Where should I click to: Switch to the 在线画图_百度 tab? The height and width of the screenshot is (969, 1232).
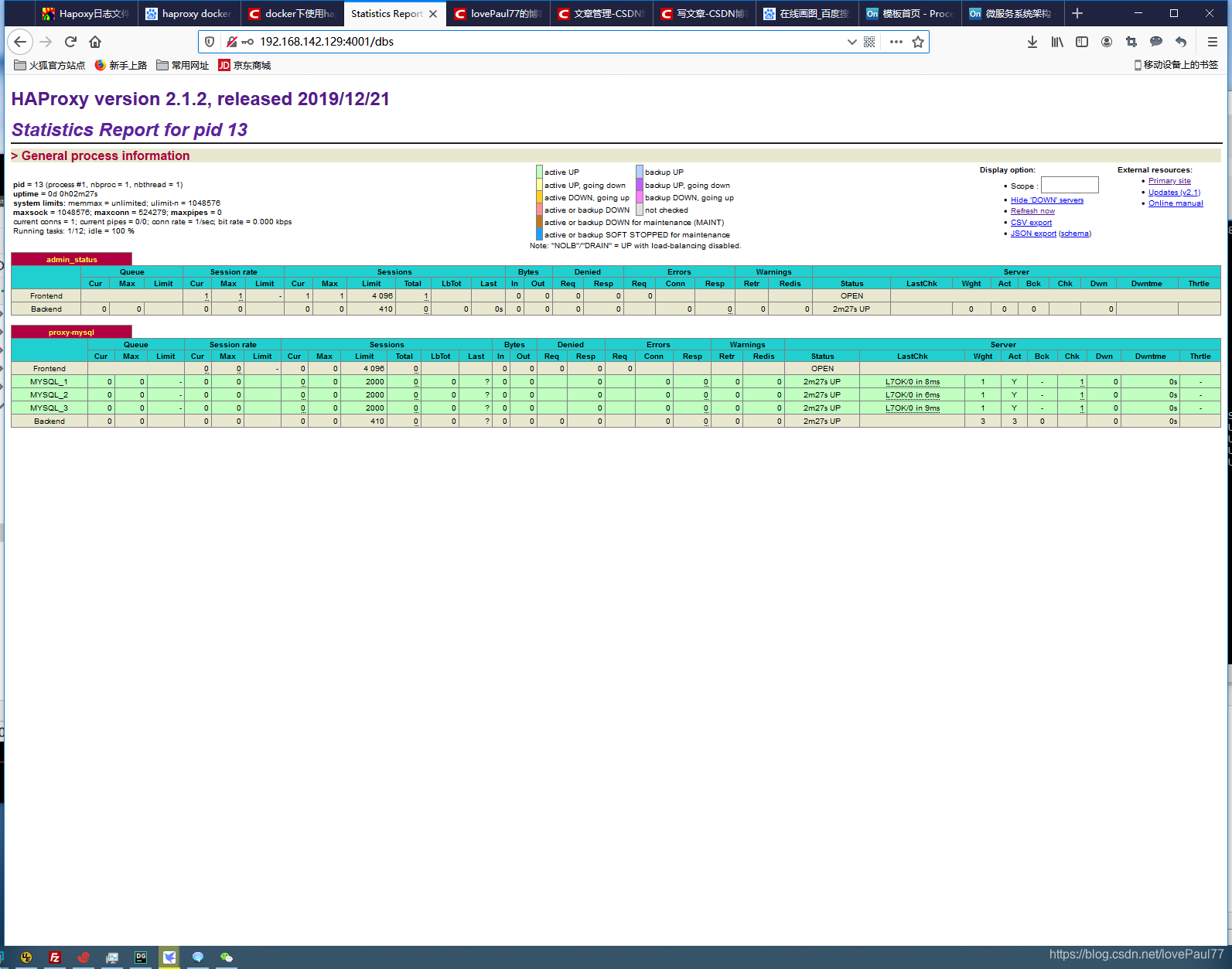[807, 14]
